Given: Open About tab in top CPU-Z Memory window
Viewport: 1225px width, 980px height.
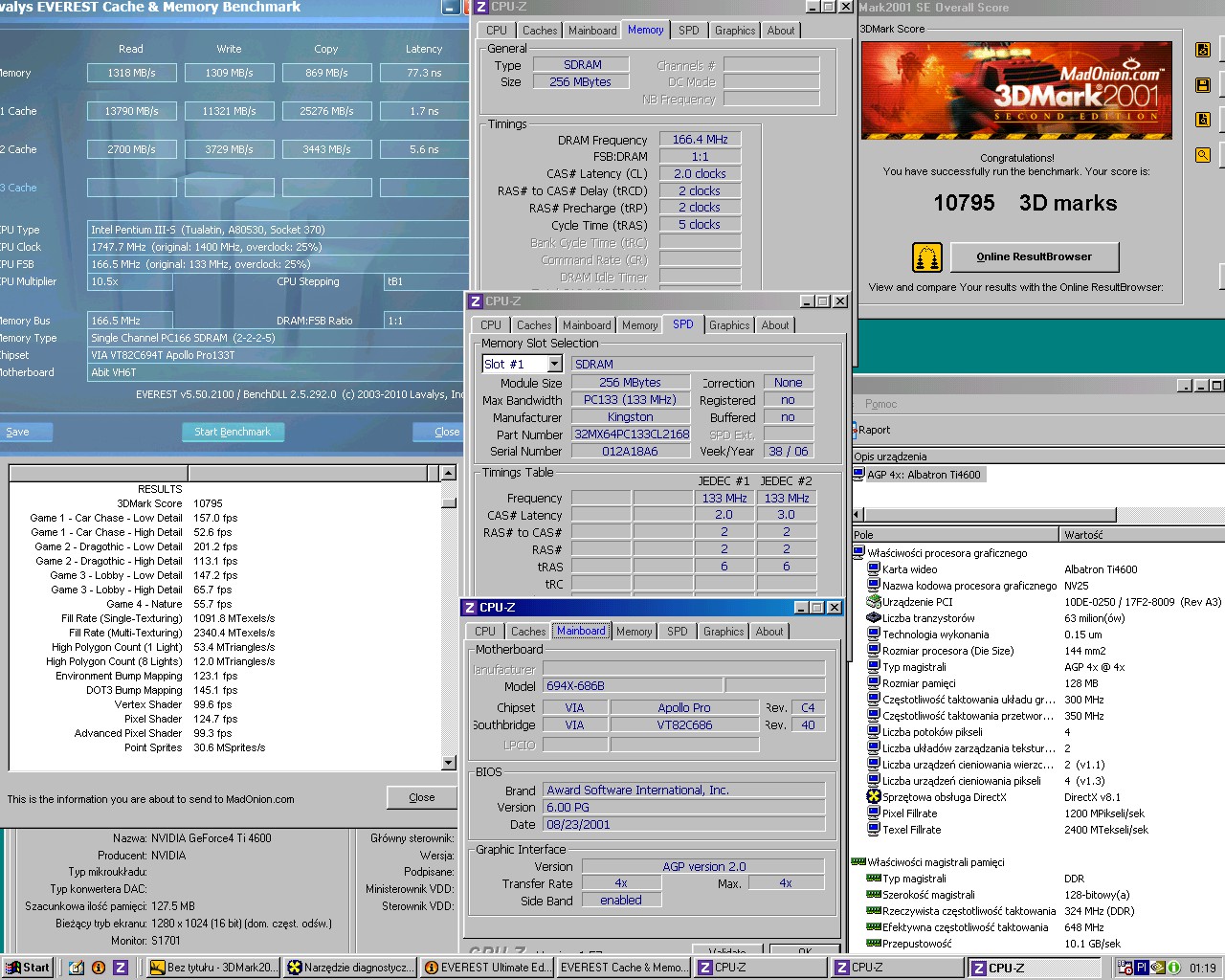Looking at the screenshot, I should 781,31.
